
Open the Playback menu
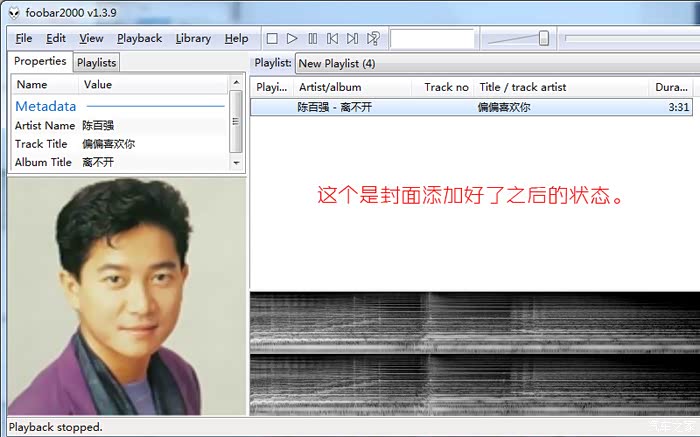(139, 39)
